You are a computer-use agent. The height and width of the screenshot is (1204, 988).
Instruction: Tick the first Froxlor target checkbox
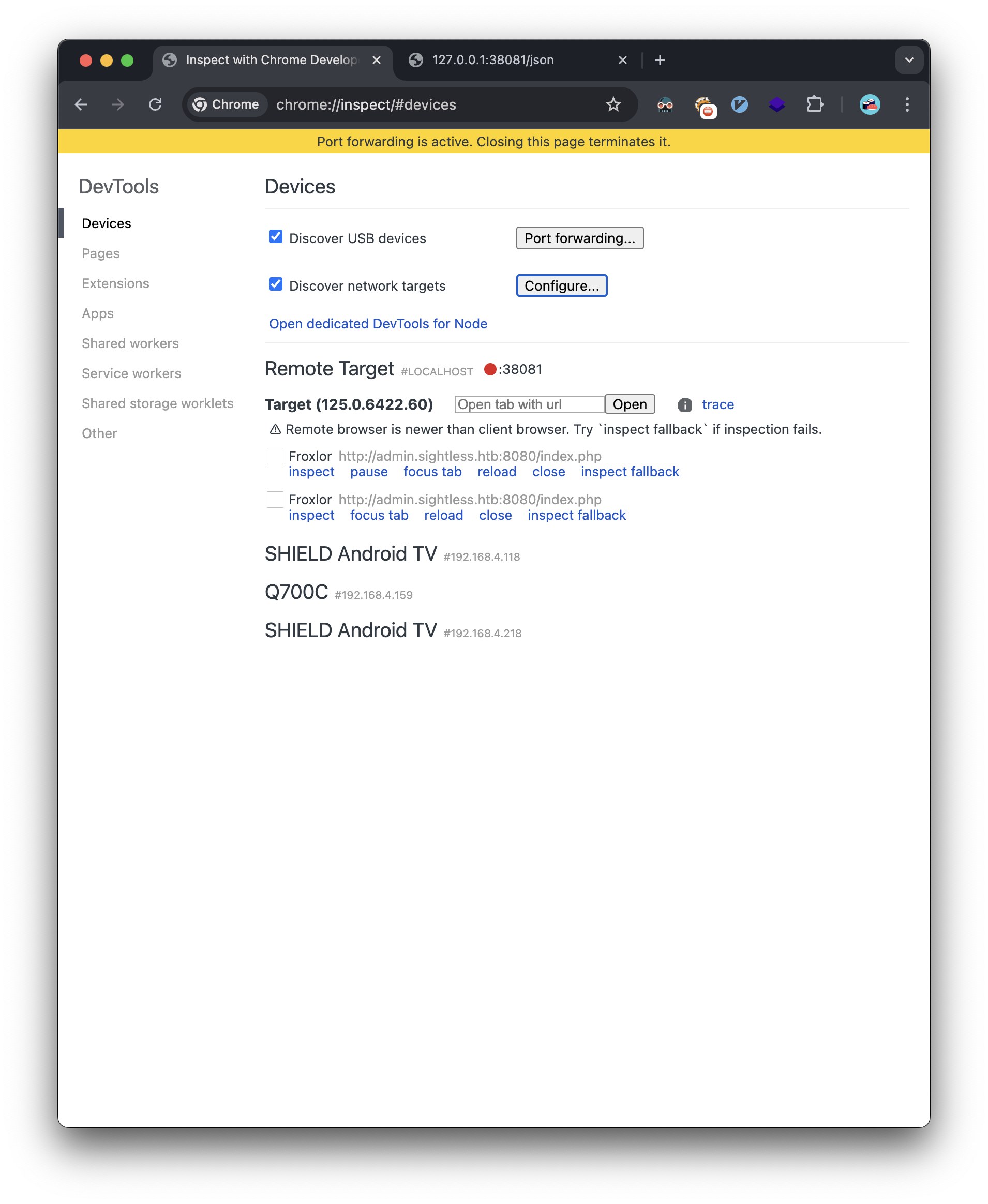click(x=275, y=456)
